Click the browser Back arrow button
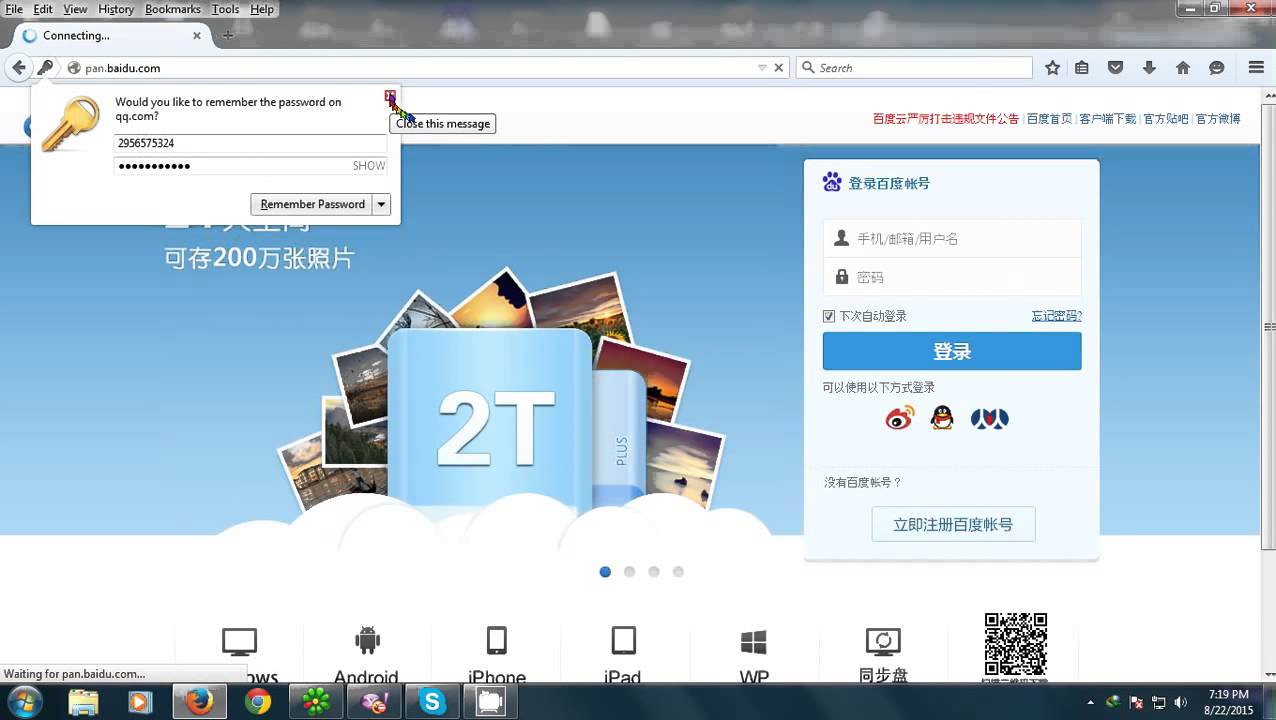1276x720 pixels. pyautogui.click(x=19, y=68)
